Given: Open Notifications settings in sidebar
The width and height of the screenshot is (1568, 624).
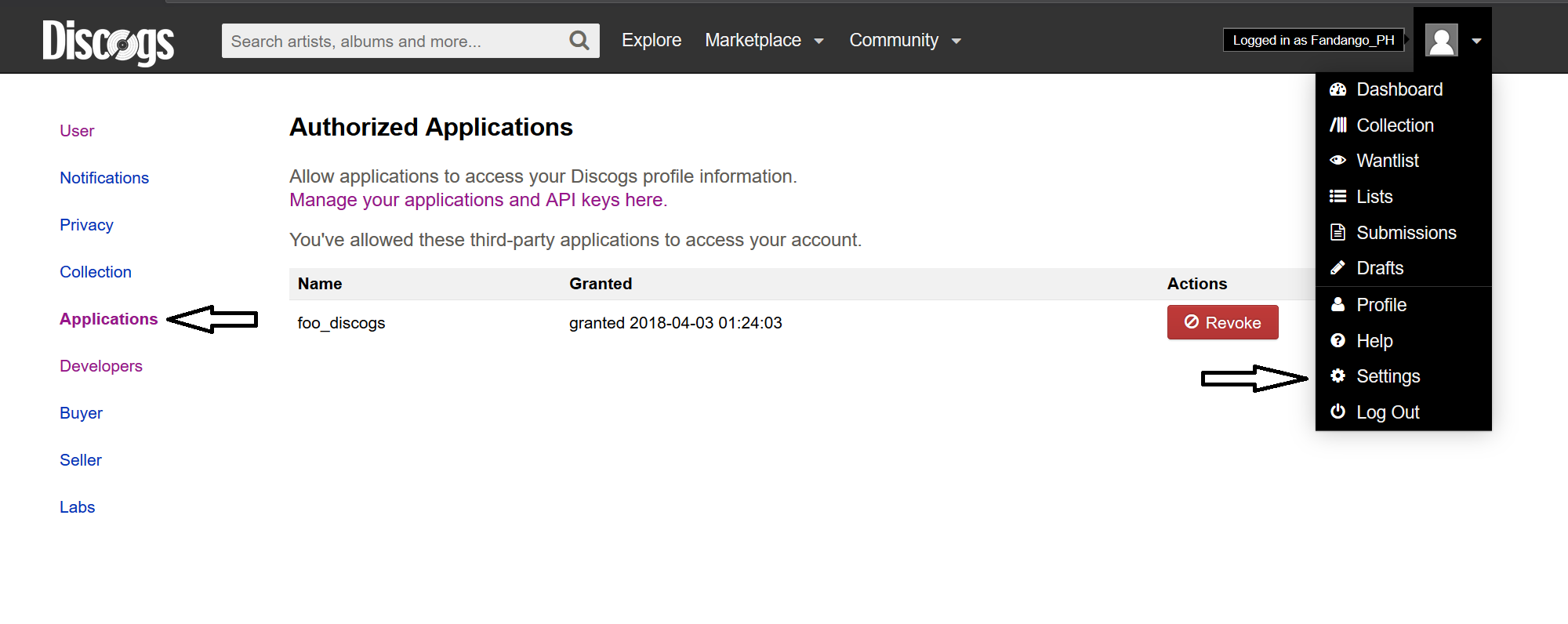Looking at the screenshot, I should (x=104, y=178).
